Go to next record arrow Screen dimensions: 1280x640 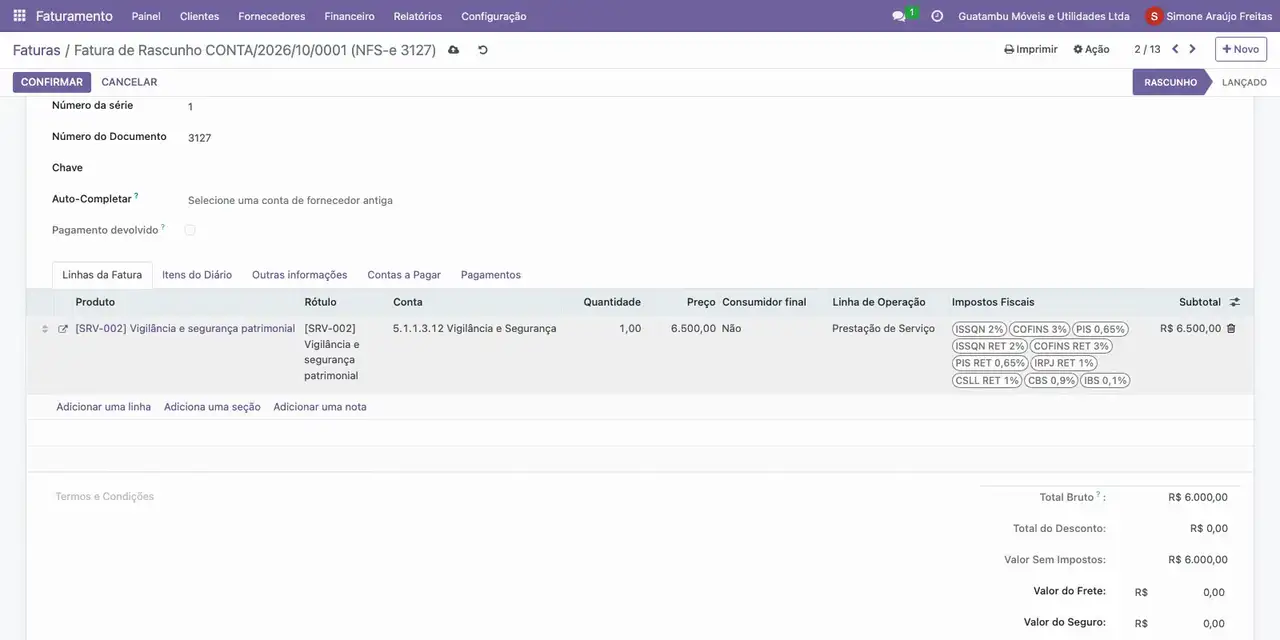1192,49
